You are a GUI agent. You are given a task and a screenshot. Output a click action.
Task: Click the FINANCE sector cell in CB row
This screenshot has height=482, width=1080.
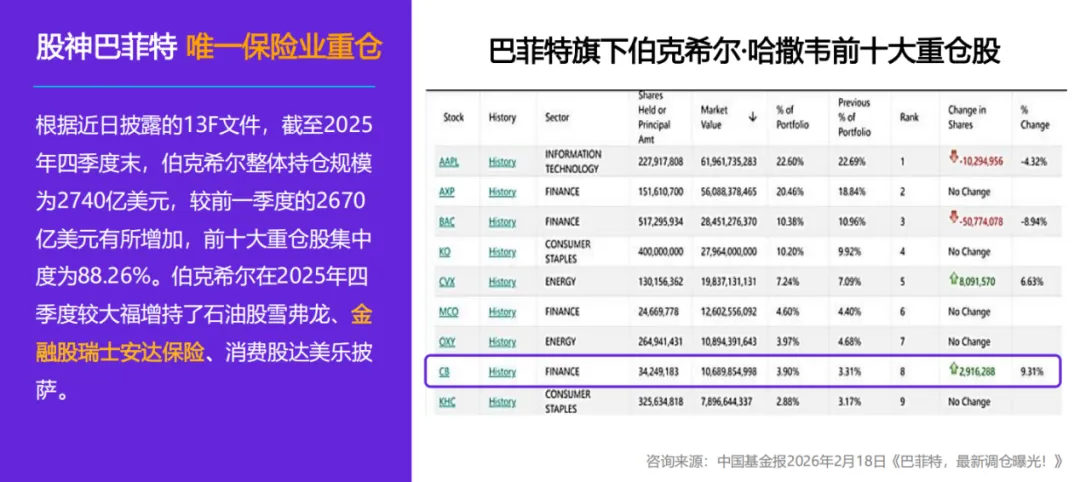point(562,372)
